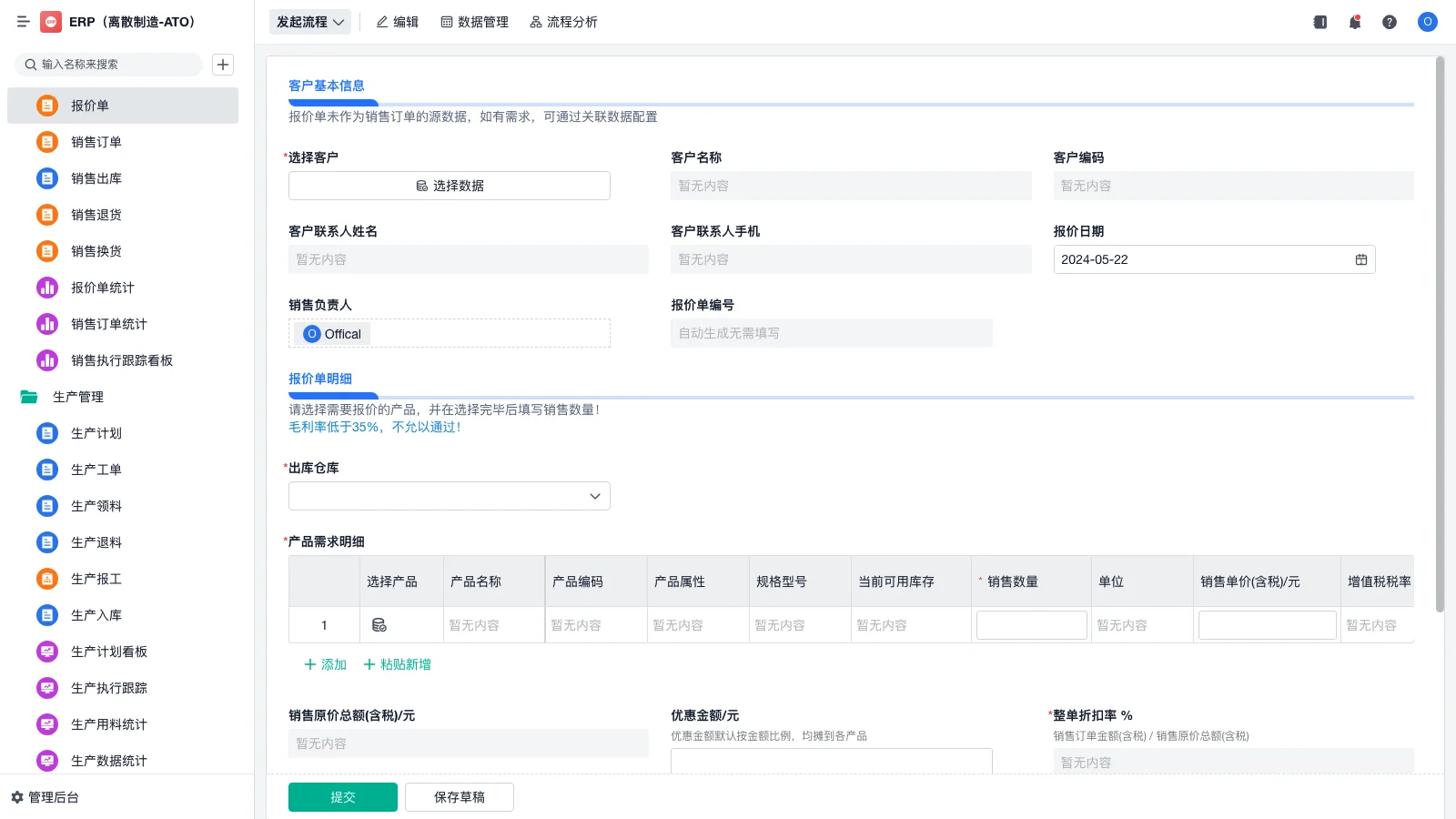This screenshot has width=1456, height=819.
Task: Open 生产入库 form icon
Action: coord(47,615)
